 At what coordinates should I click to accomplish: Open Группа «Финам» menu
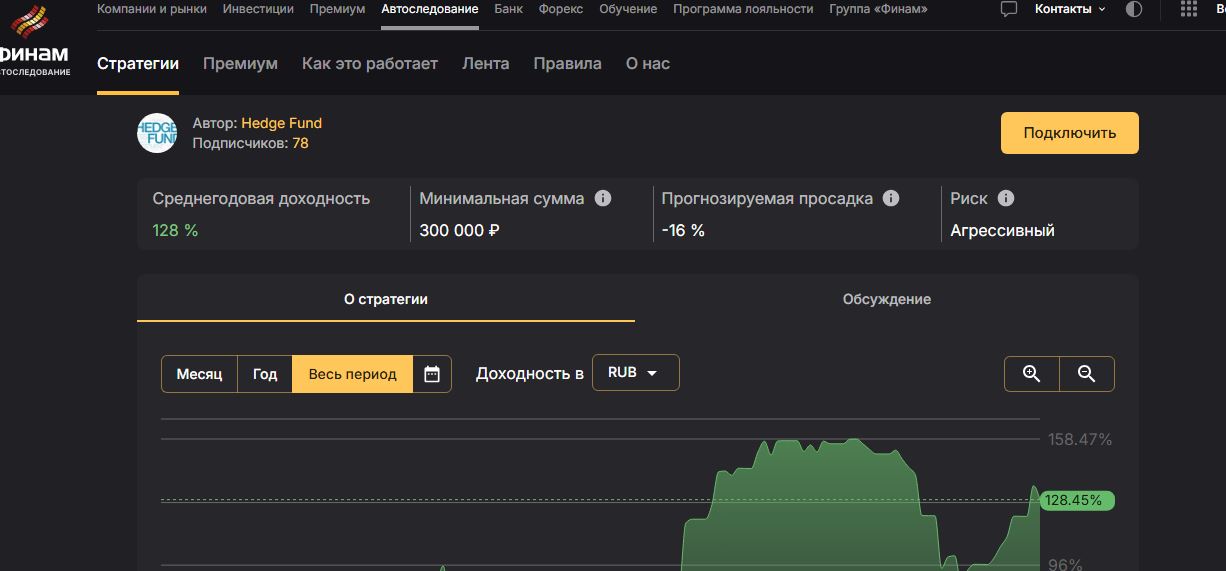[878, 9]
